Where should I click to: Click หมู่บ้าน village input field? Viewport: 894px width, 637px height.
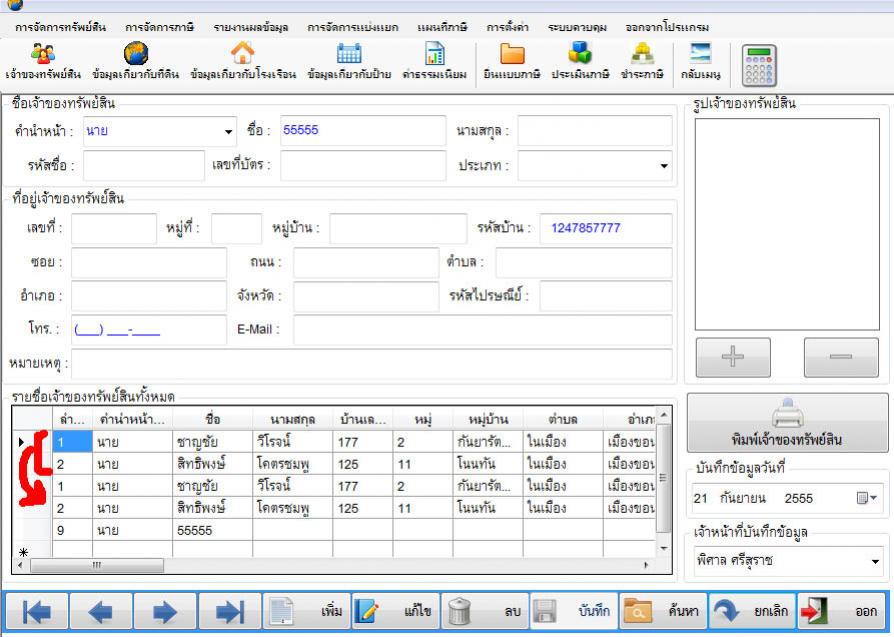click(x=398, y=228)
